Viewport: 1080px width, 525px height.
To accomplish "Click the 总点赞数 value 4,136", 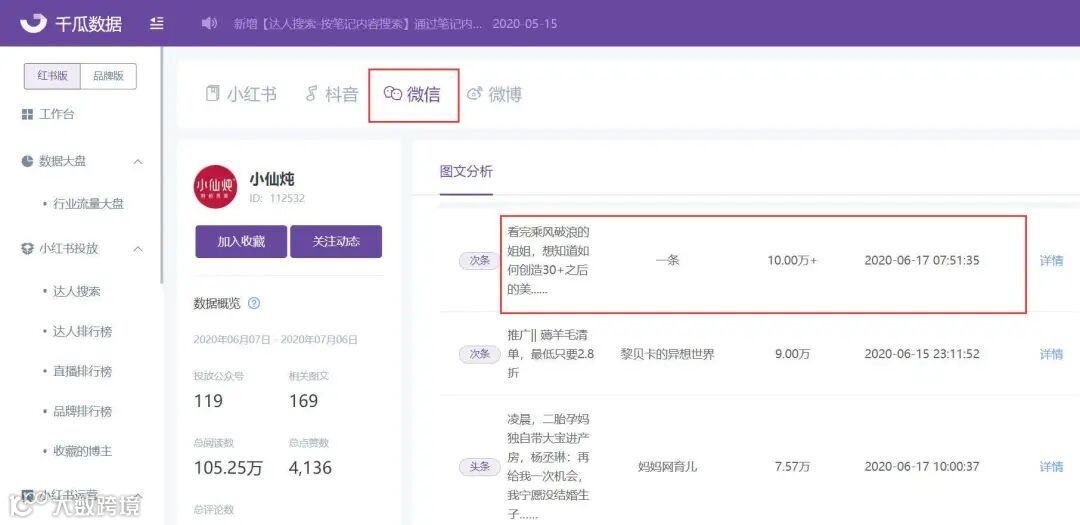I will coord(310,468).
